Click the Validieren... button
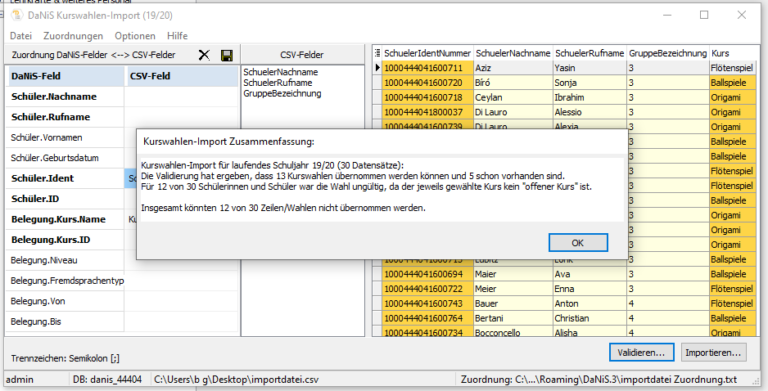Image resolution: width=768 pixels, height=391 pixels. 641,352
